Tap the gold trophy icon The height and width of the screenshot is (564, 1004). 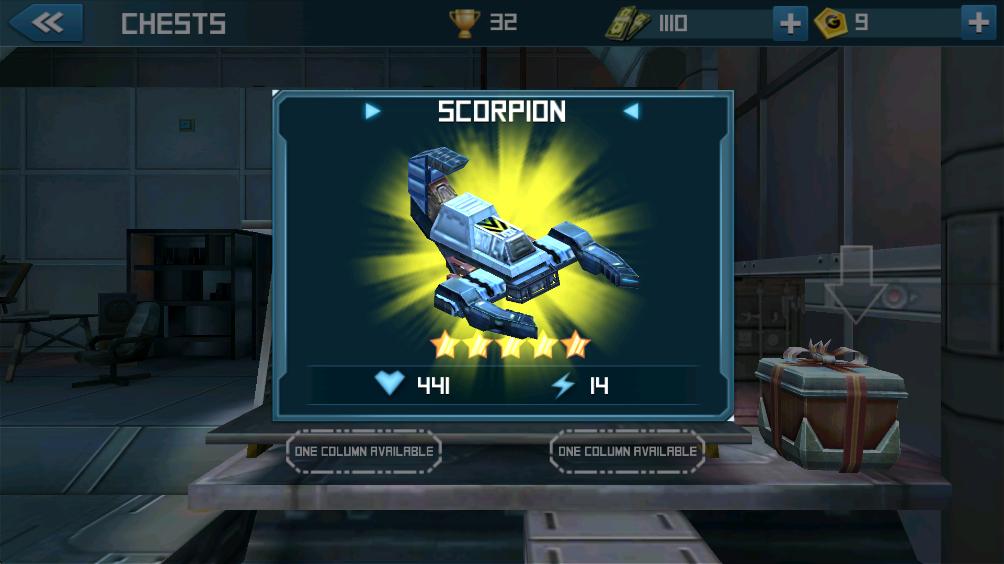coord(464,23)
